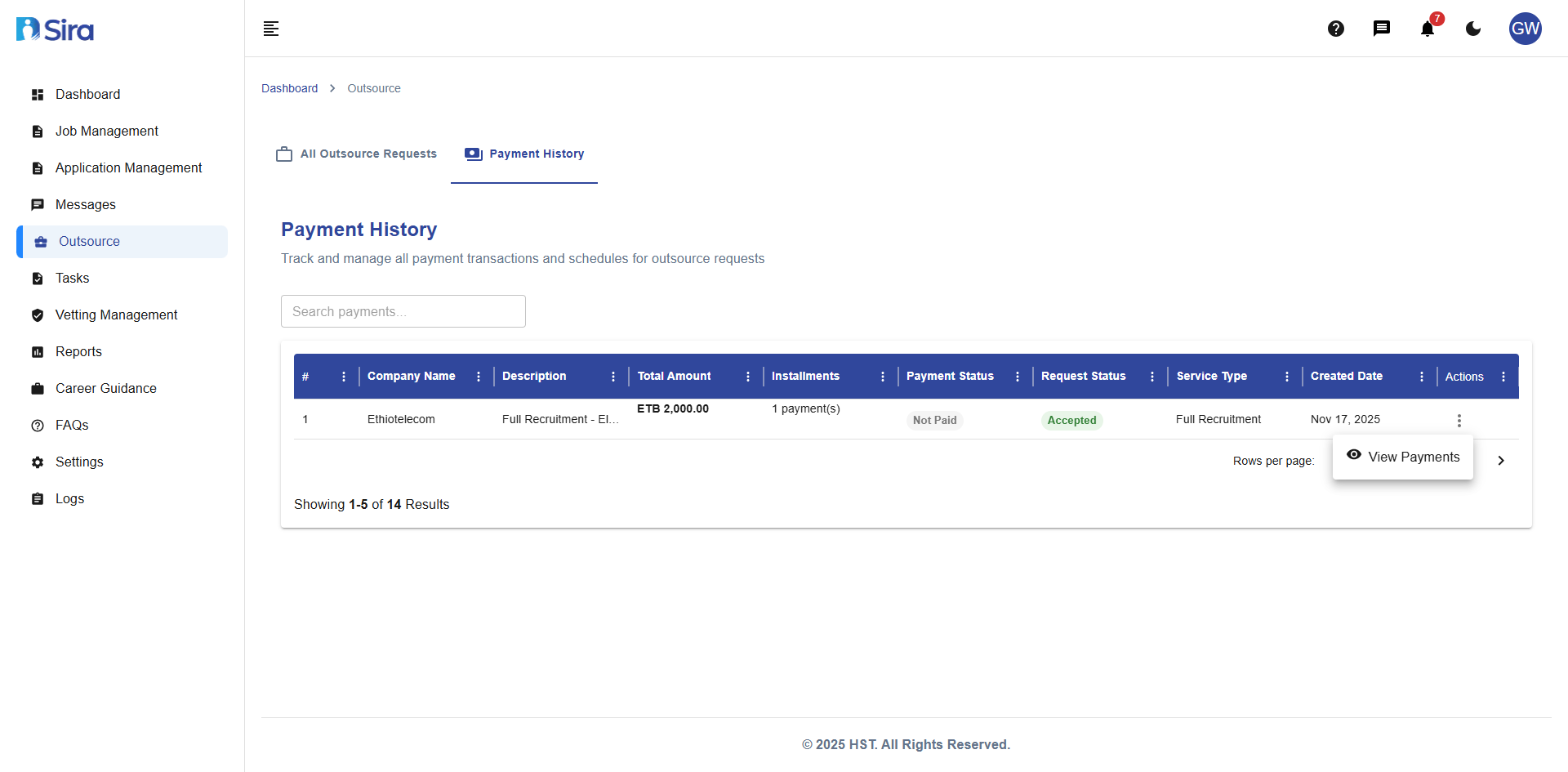Select View Payments from the context menu
1568x772 pixels.
click(1414, 457)
